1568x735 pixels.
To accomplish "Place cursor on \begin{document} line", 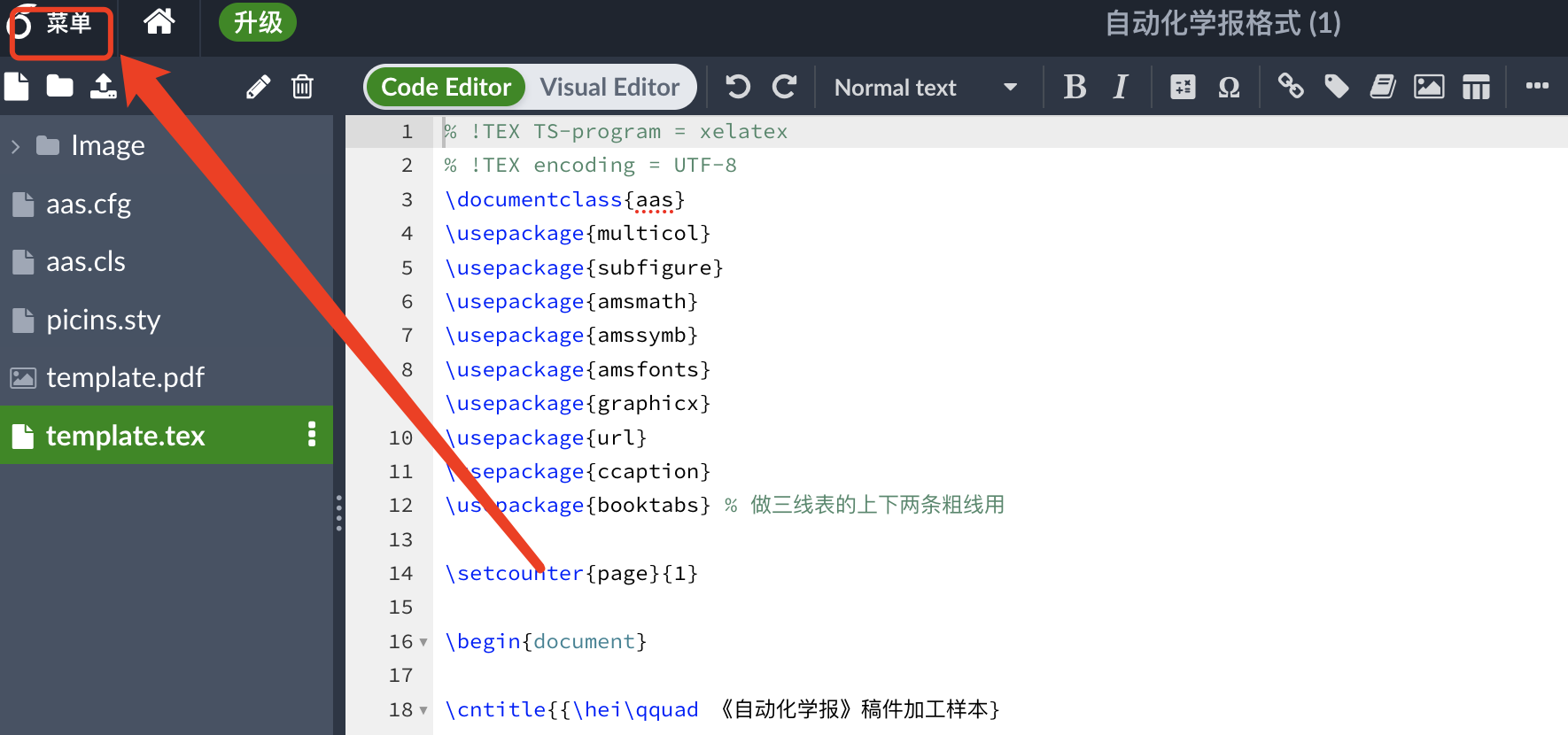I will (x=546, y=642).
